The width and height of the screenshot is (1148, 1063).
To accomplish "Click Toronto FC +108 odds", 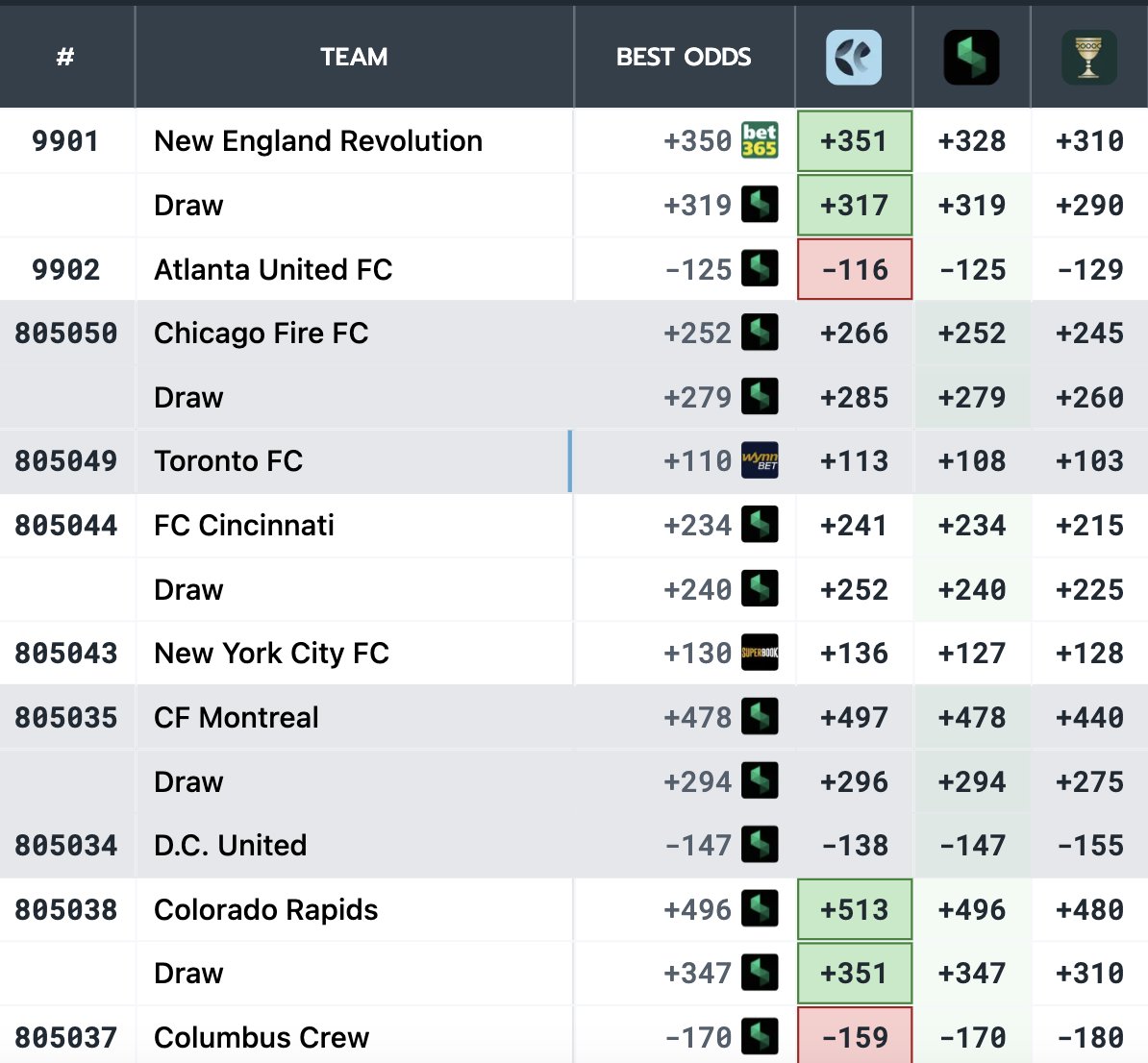I will [971, 461].
